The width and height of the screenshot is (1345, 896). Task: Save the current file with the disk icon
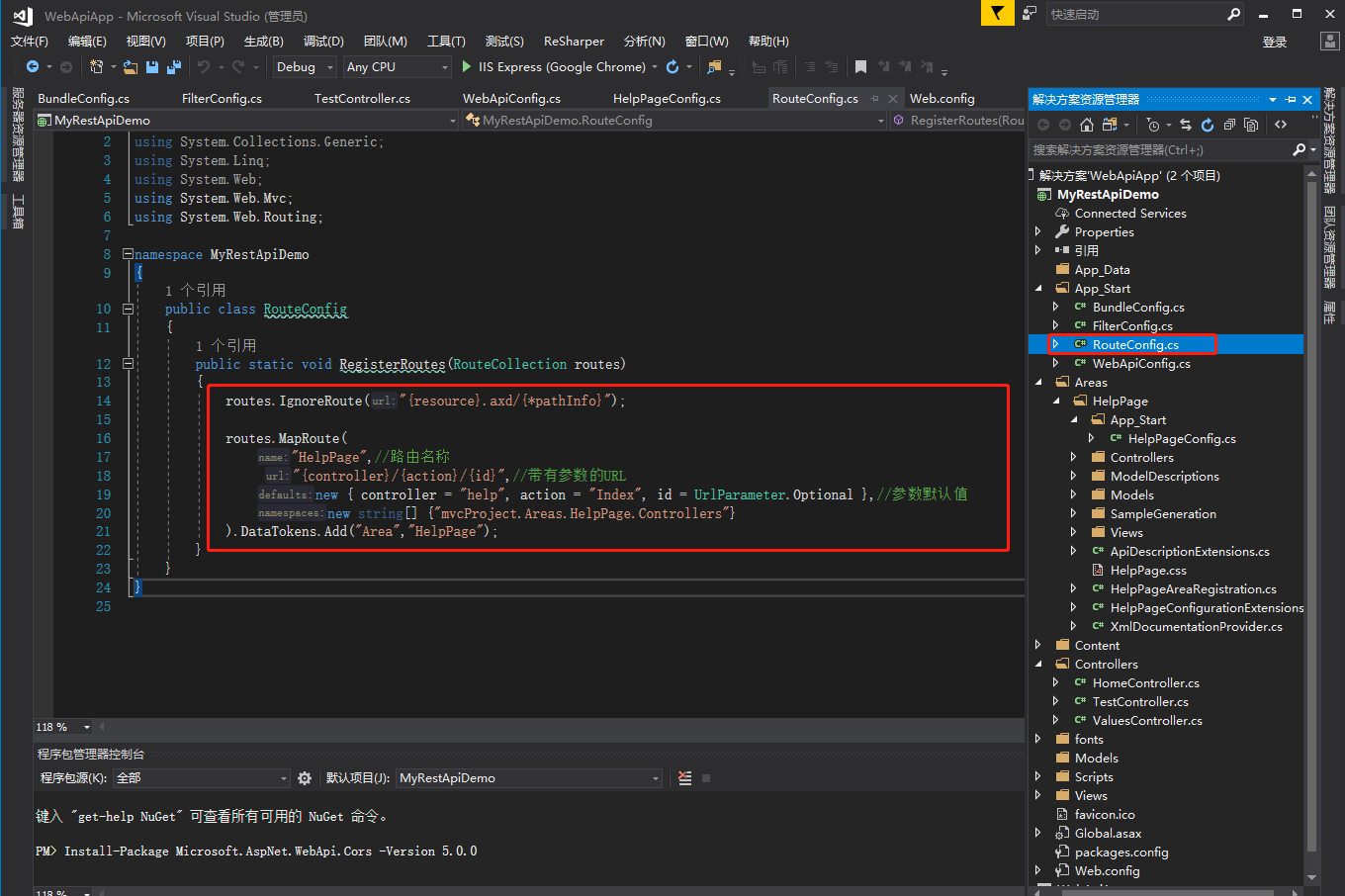pyautogui.click(x=152, y=67)
